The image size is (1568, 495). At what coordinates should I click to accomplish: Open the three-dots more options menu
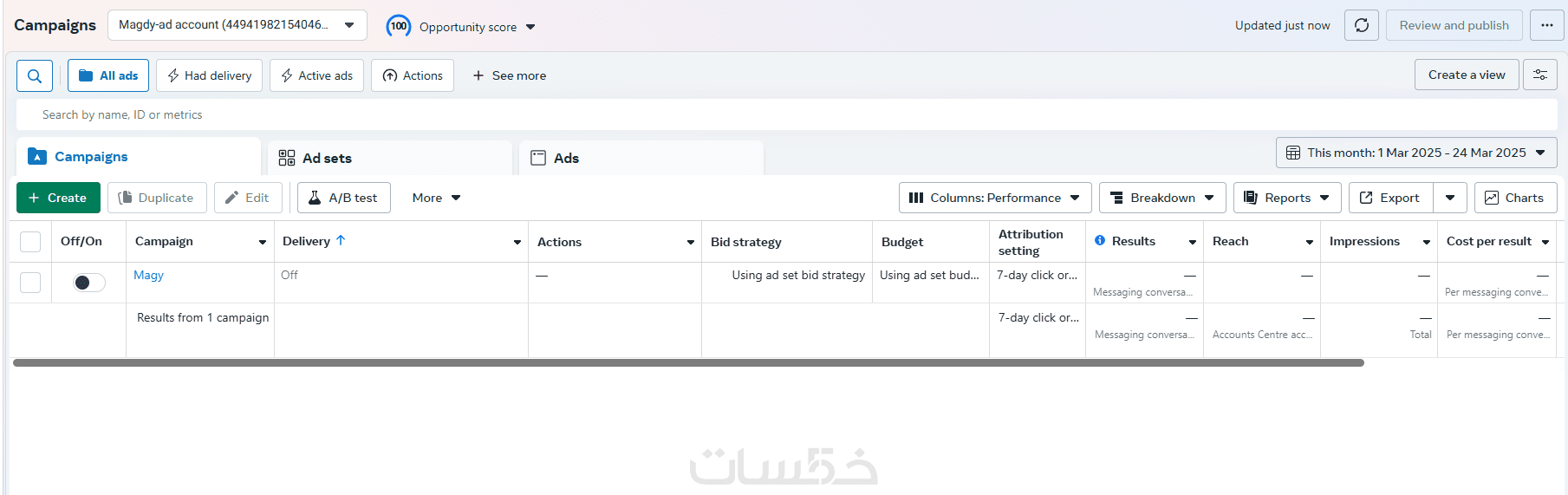(x=1547, y=25)
